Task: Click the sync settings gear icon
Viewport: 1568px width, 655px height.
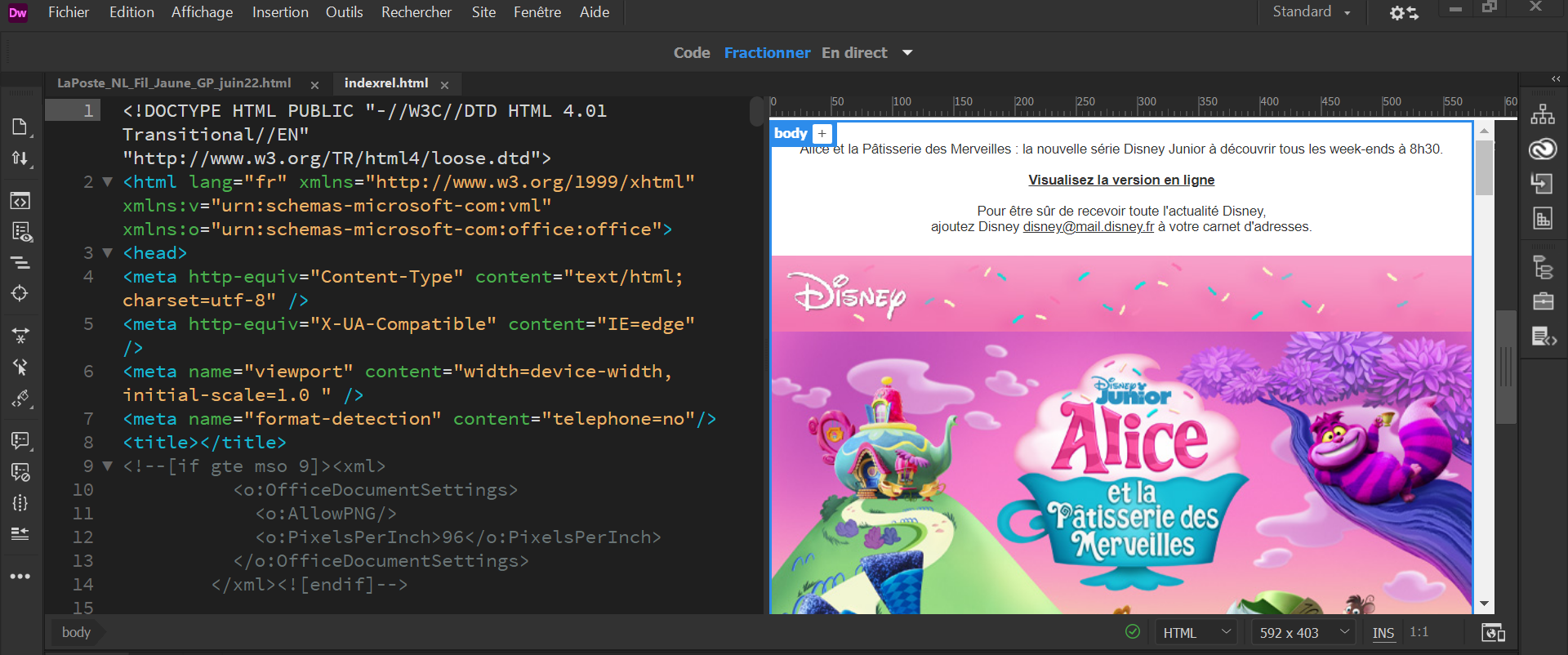Action: pos(1404,12)
